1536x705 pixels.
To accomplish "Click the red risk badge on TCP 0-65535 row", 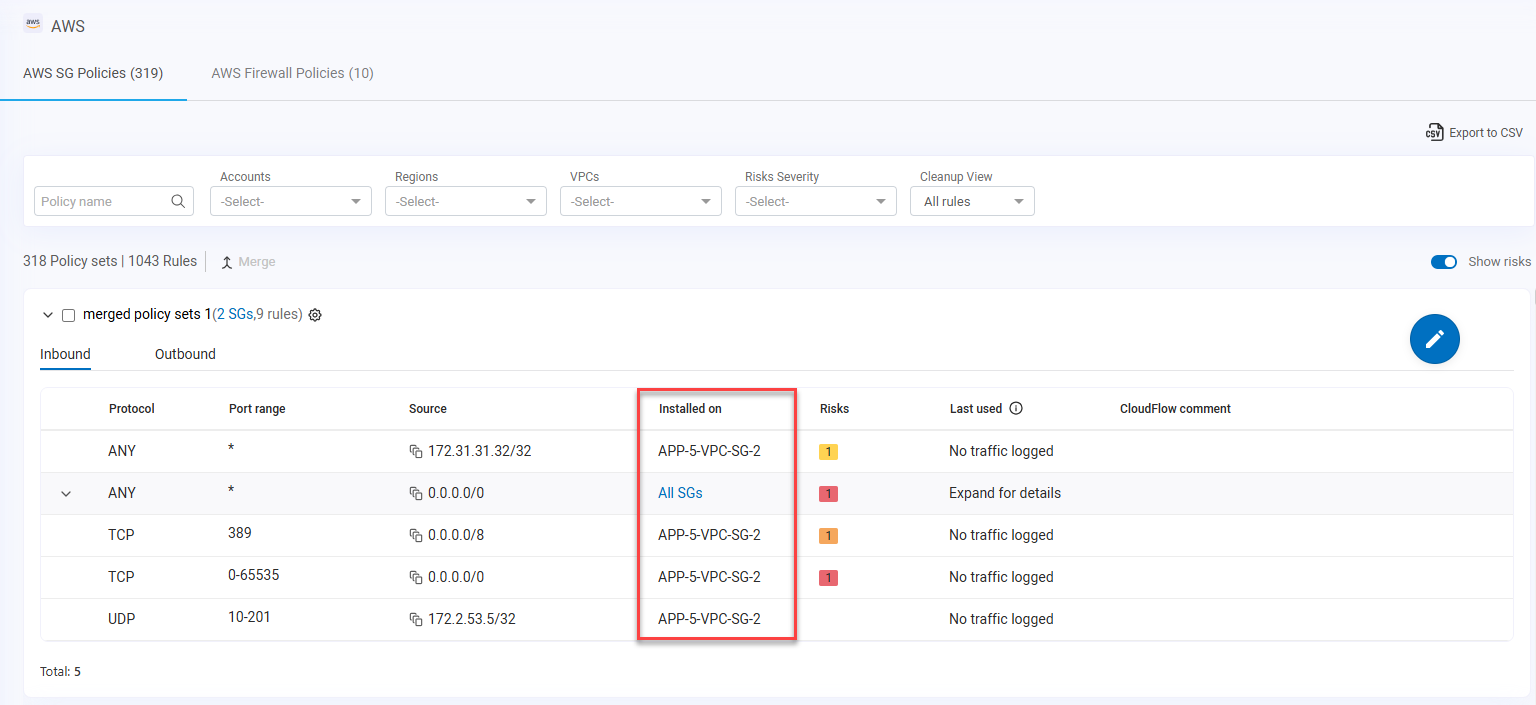I will [x=828, y=578].
